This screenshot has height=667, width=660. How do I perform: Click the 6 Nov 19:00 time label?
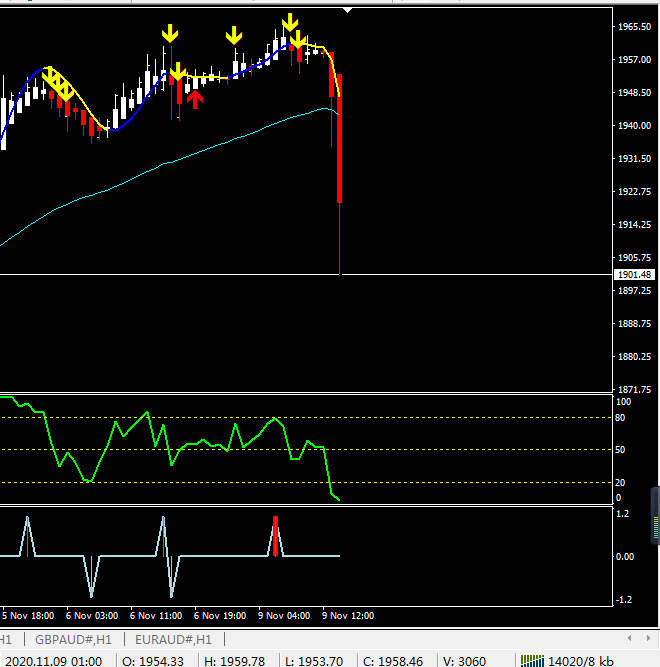(220, 616)
